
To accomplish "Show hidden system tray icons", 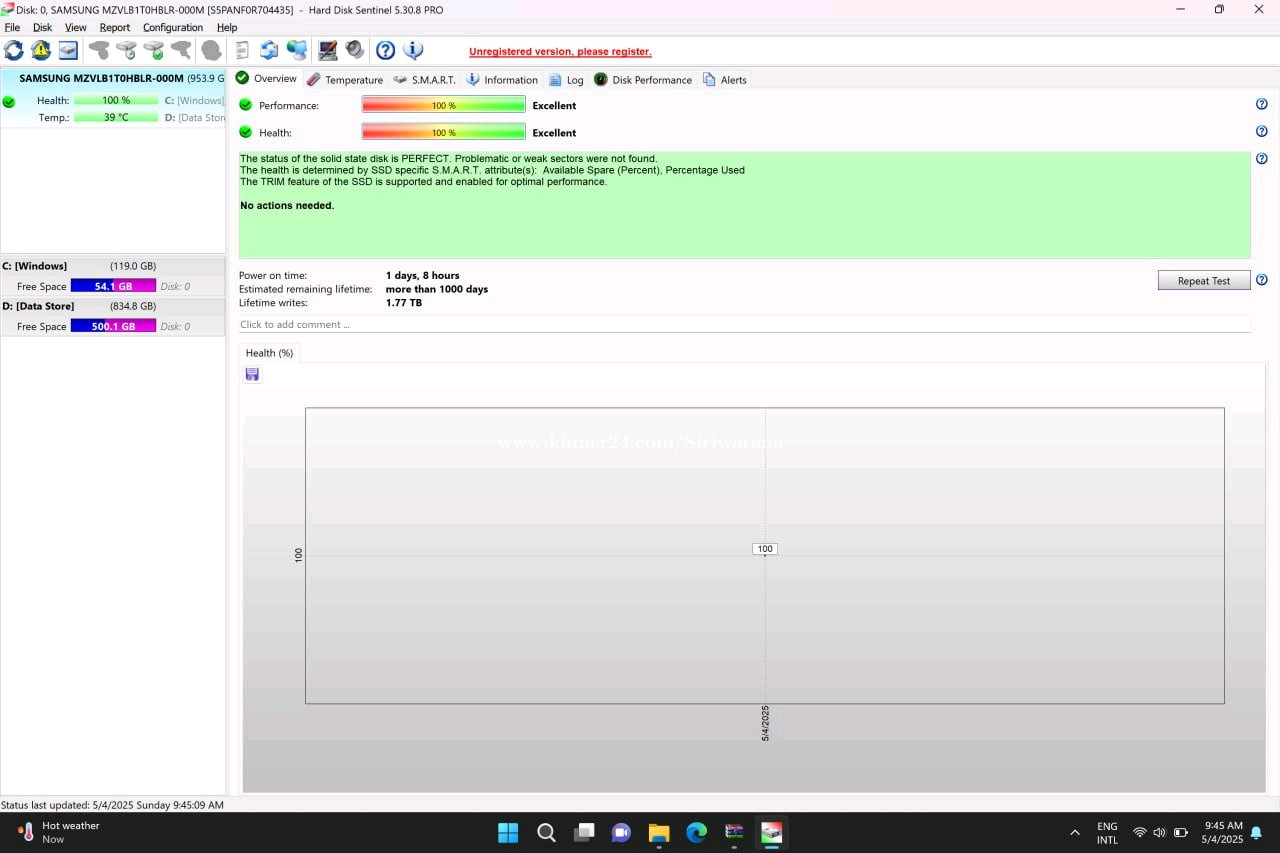I will click(x=1075, y=832).
